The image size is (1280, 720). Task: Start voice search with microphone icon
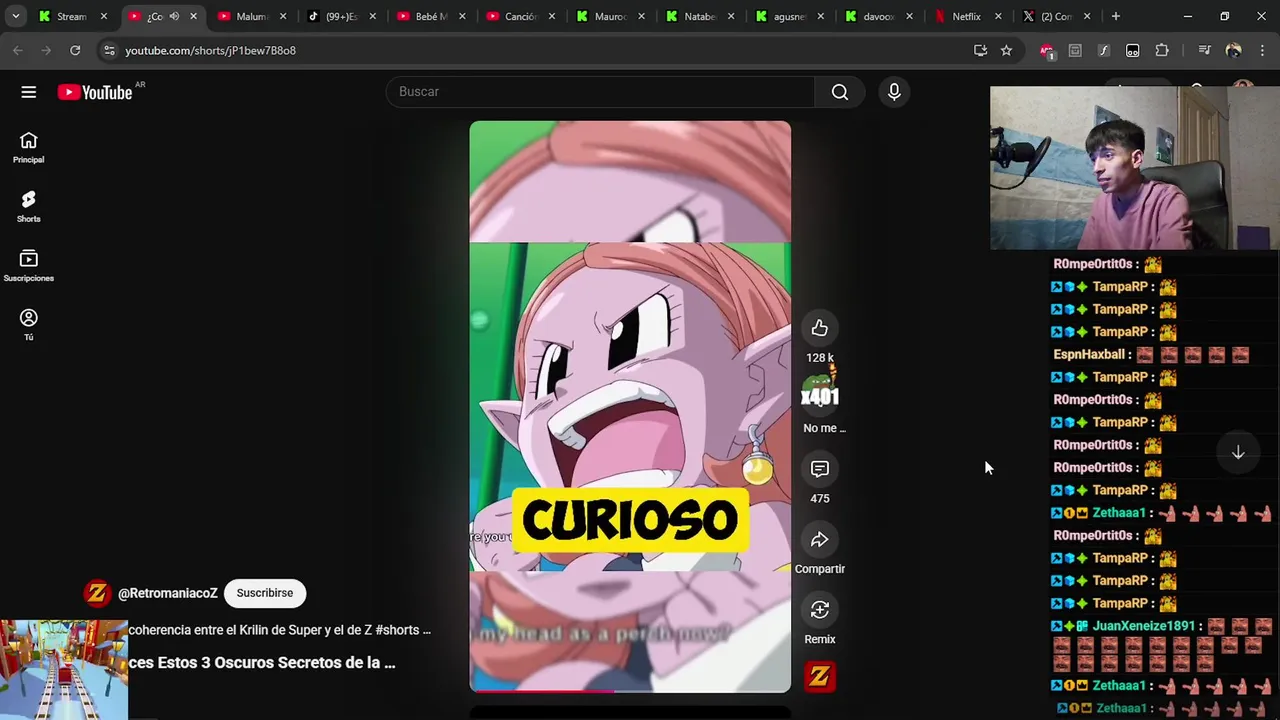coord(894,92)
